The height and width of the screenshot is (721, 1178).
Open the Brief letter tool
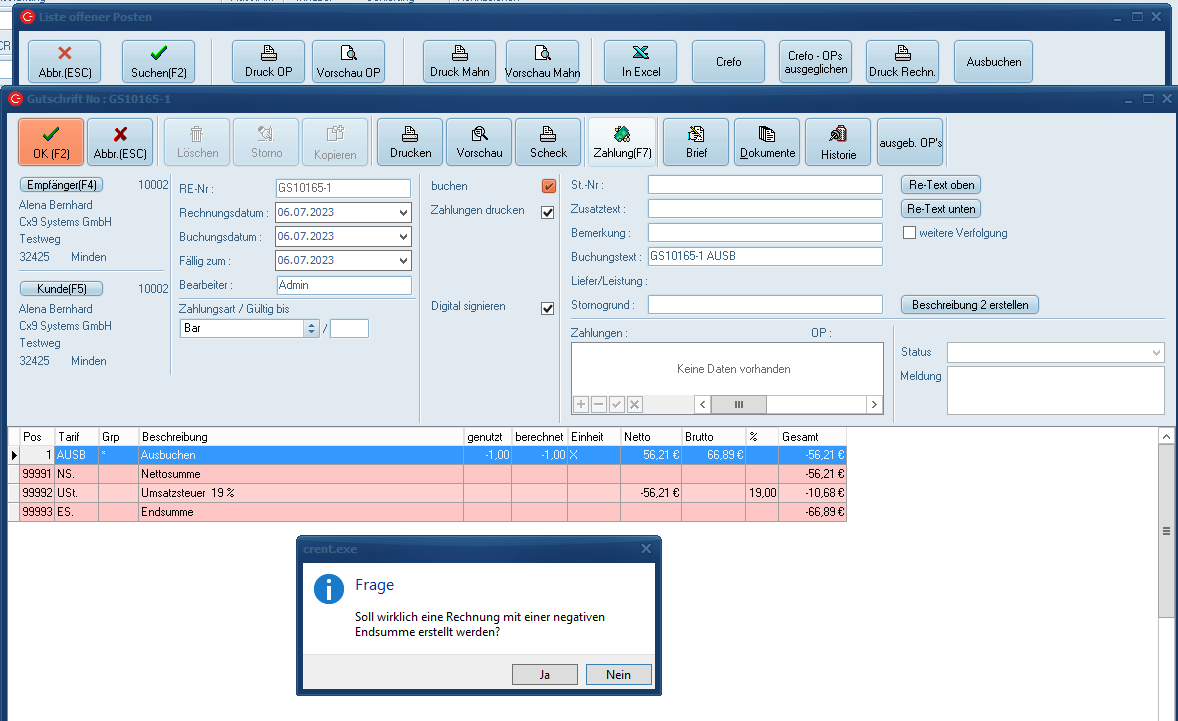[x=696, y=142]
